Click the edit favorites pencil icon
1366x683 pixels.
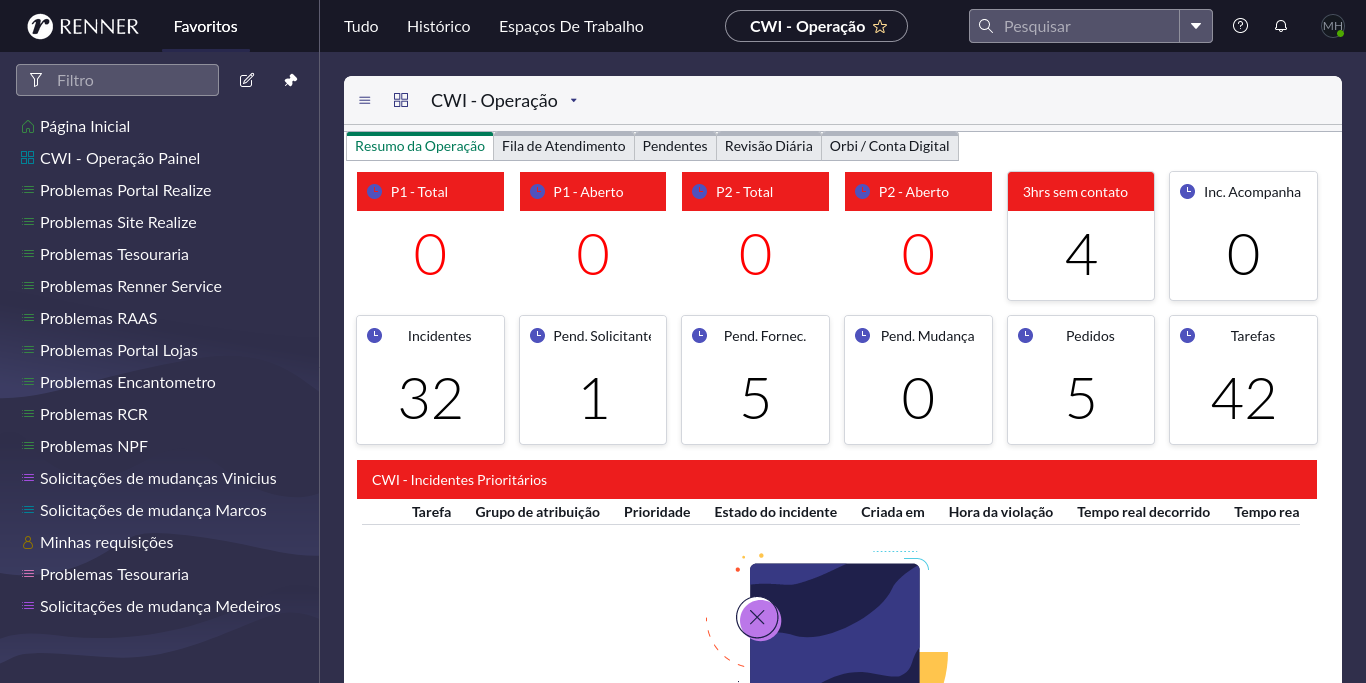pyautogui.click(x=247, y=80)
